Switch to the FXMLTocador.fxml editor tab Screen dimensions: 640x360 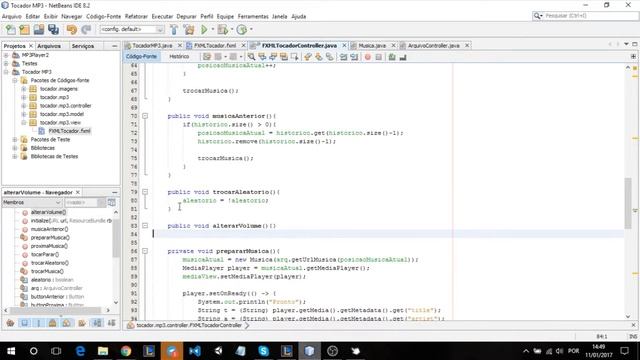tap(215, 46)
